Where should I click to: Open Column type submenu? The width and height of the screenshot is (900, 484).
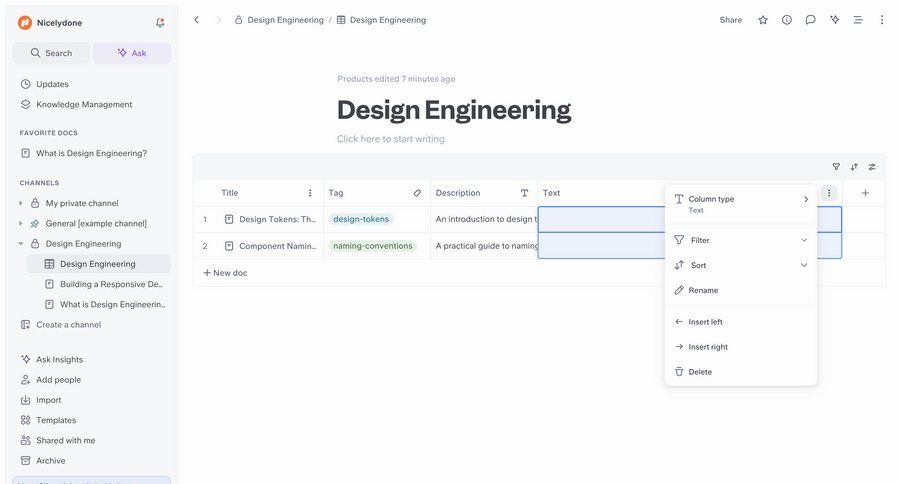point(741,204)
